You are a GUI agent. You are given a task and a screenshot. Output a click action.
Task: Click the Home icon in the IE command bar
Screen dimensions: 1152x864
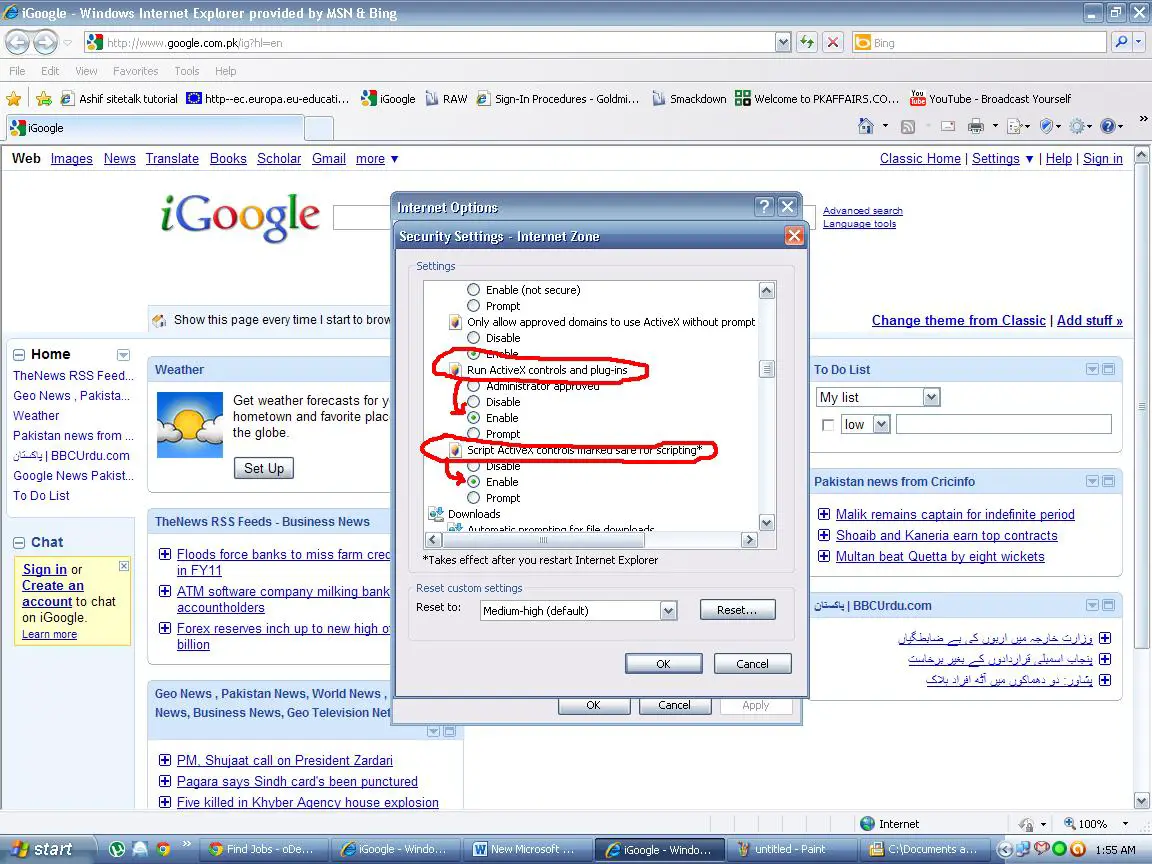coord(866,126)
